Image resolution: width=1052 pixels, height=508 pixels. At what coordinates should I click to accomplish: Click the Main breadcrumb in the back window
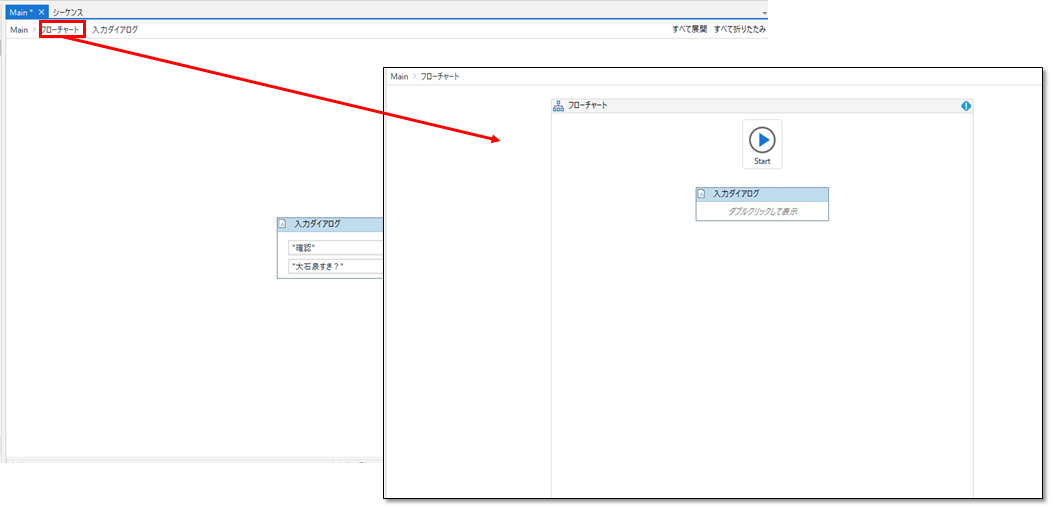tap(19, 30)
